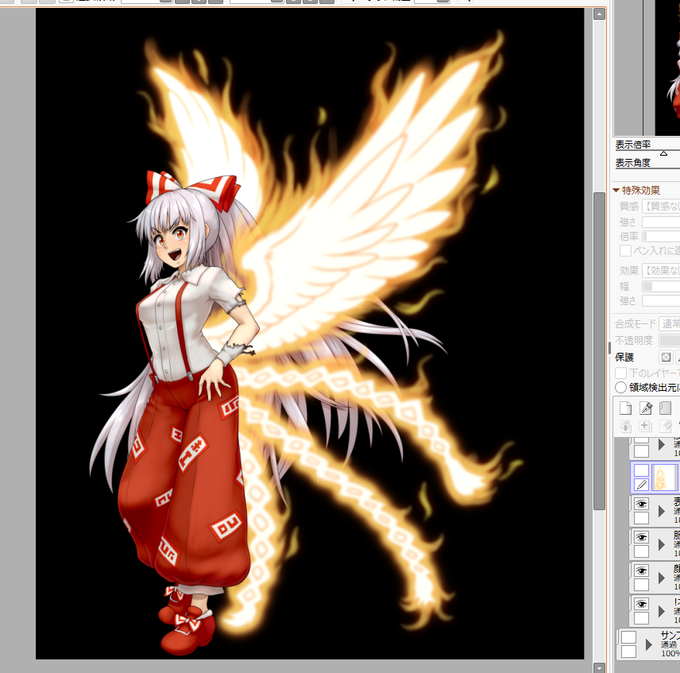Expand the topmost partially visible layer folder
Viewport: 680px width, 673px height.
(x=662, y=444)
